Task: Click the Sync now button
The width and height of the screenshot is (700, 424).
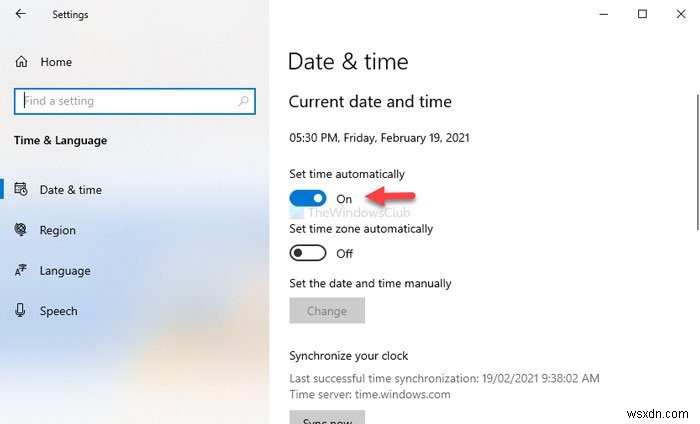Action: [327, 418]
